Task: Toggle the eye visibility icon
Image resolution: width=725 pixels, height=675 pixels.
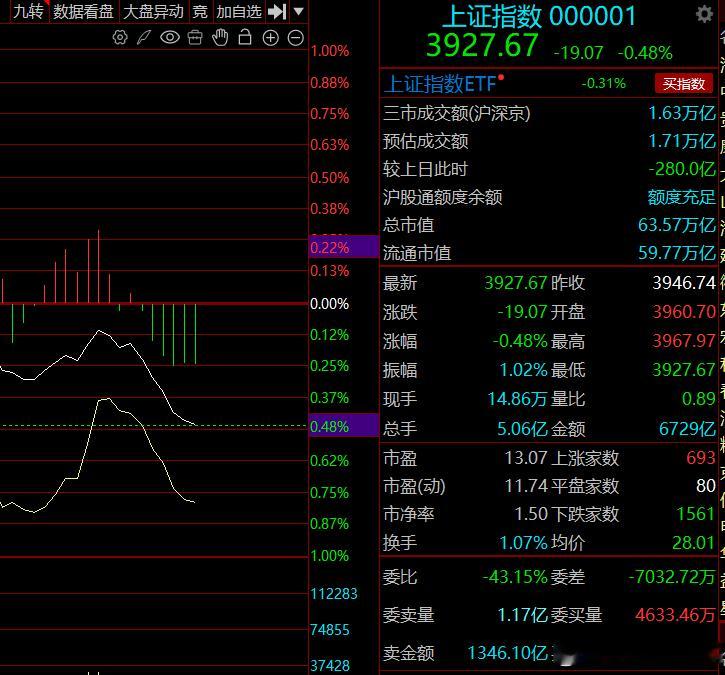Action: [x=170, y=37]
